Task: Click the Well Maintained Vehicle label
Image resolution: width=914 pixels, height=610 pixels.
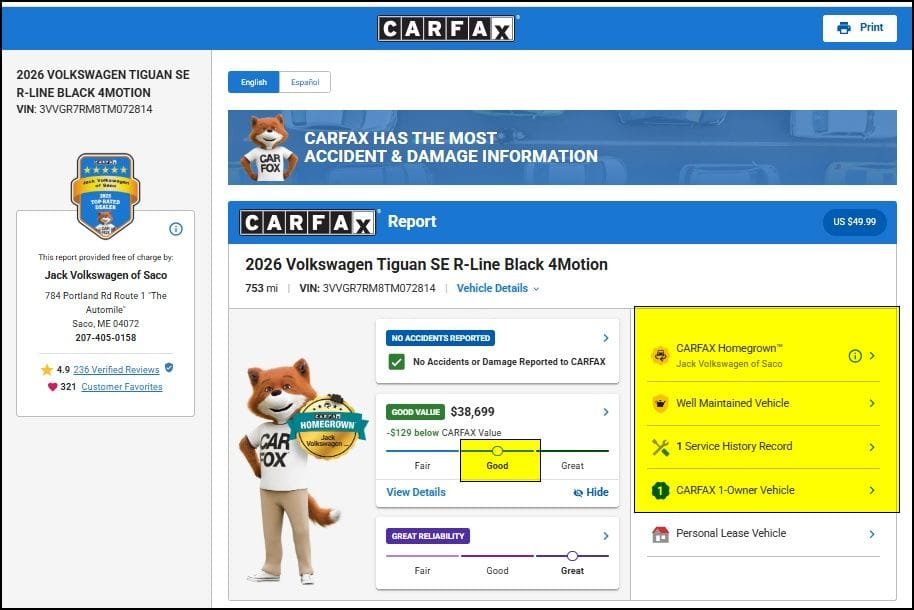Action: [x=732, y=403]
